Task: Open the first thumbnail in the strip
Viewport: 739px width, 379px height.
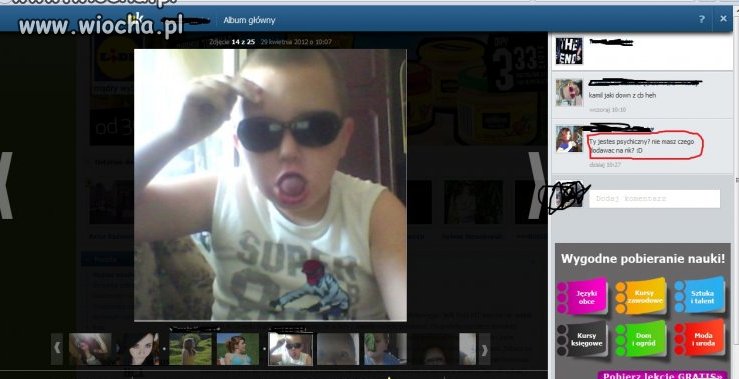Action: tap(90, 349)
